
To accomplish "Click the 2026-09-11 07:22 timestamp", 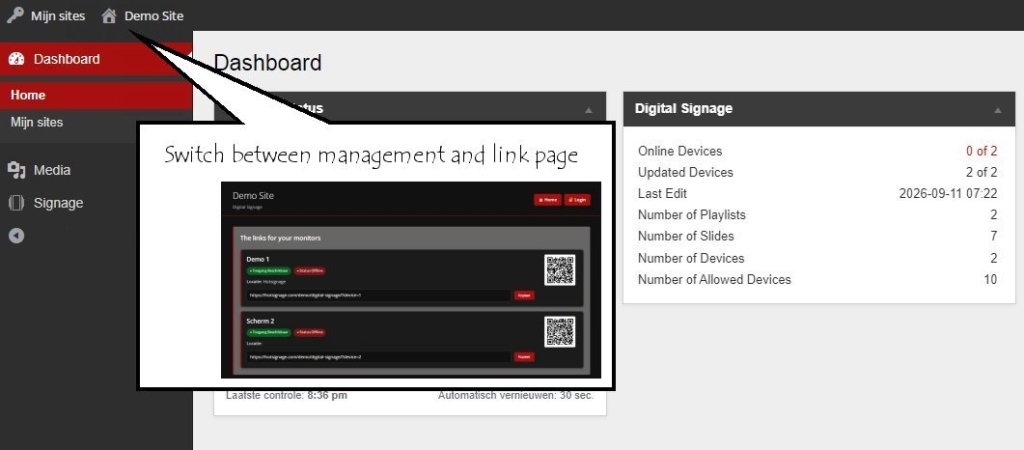I will click(x=948, y=193).
